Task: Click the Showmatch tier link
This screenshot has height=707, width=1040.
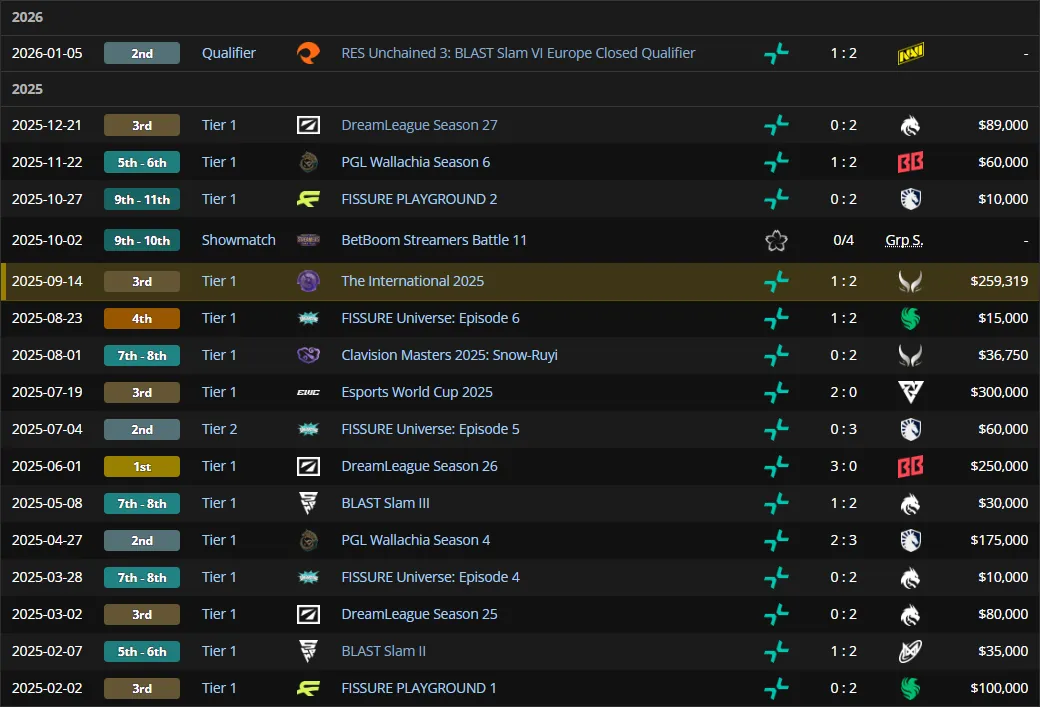Action: (239, 240)
